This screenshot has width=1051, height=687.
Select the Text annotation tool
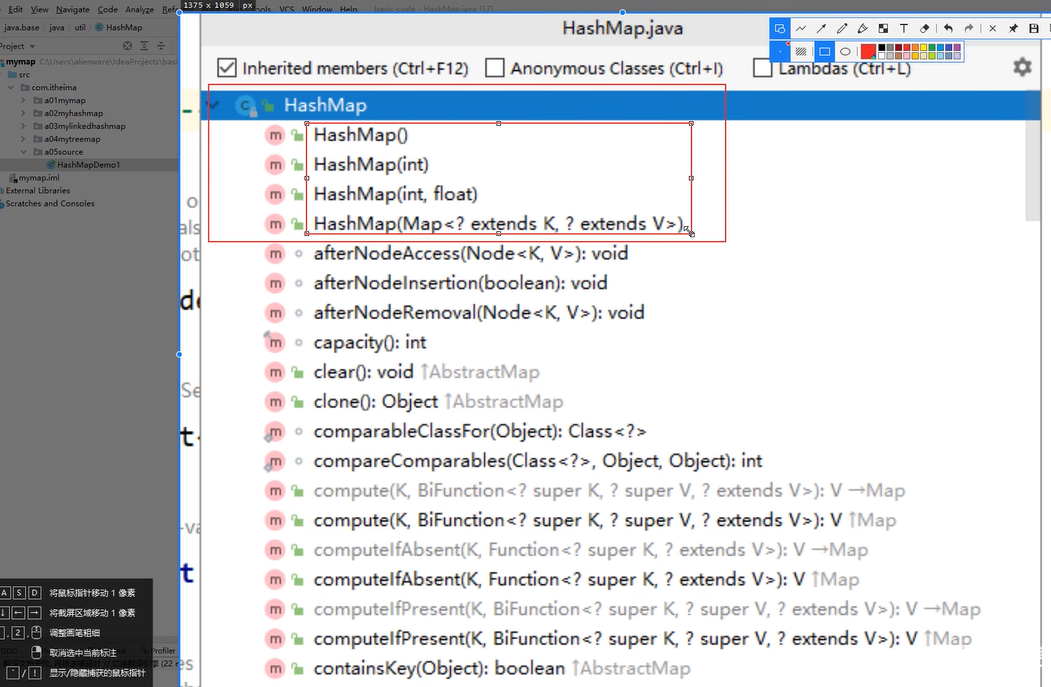[903, 28]
